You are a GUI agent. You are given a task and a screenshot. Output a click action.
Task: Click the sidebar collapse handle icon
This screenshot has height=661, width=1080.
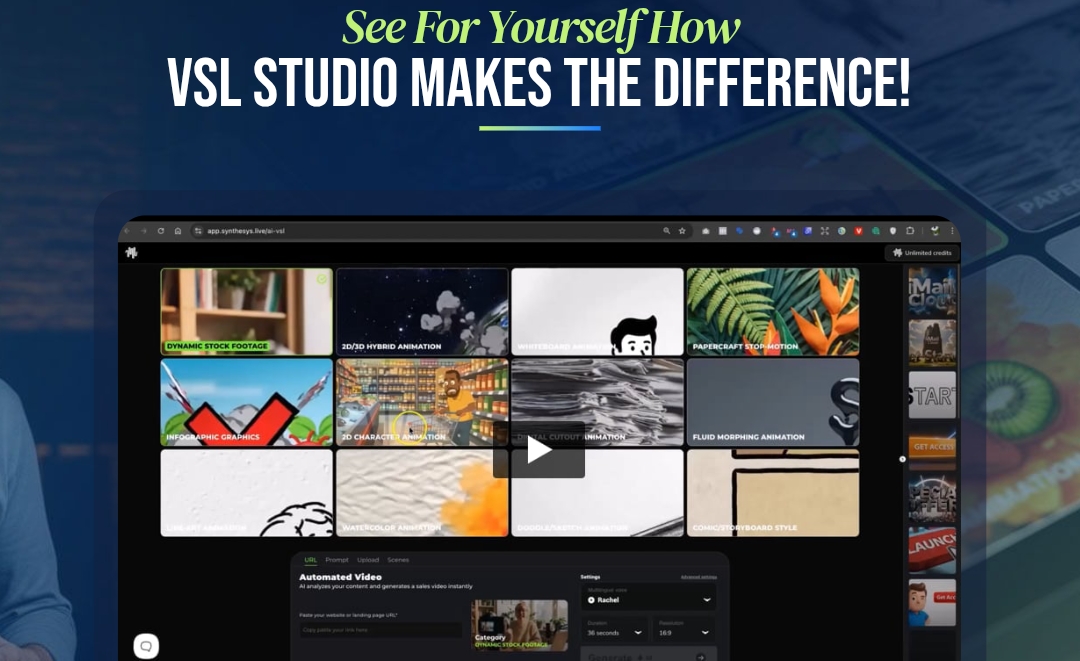pos(902,459)
